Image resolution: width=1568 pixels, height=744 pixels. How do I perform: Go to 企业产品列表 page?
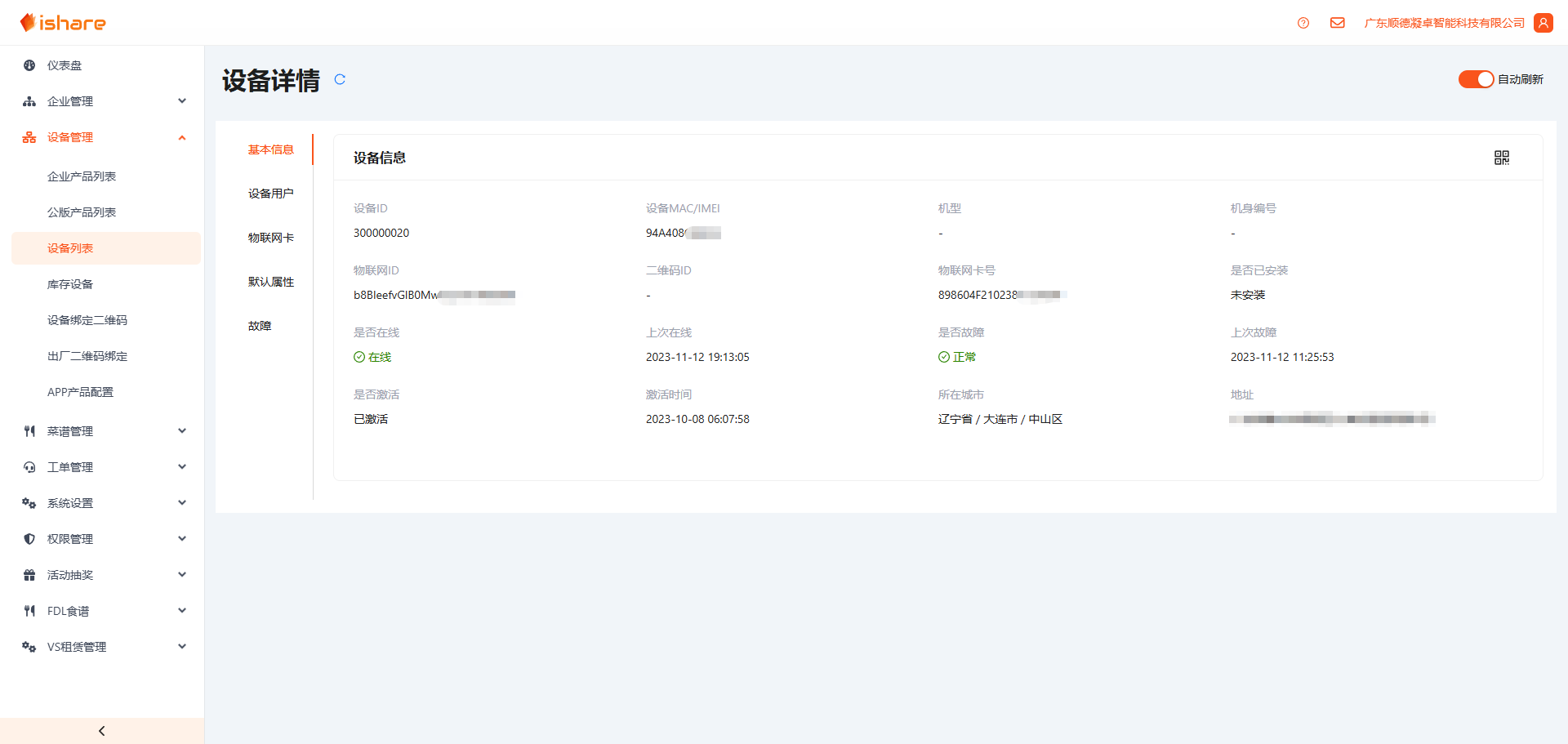82,176
